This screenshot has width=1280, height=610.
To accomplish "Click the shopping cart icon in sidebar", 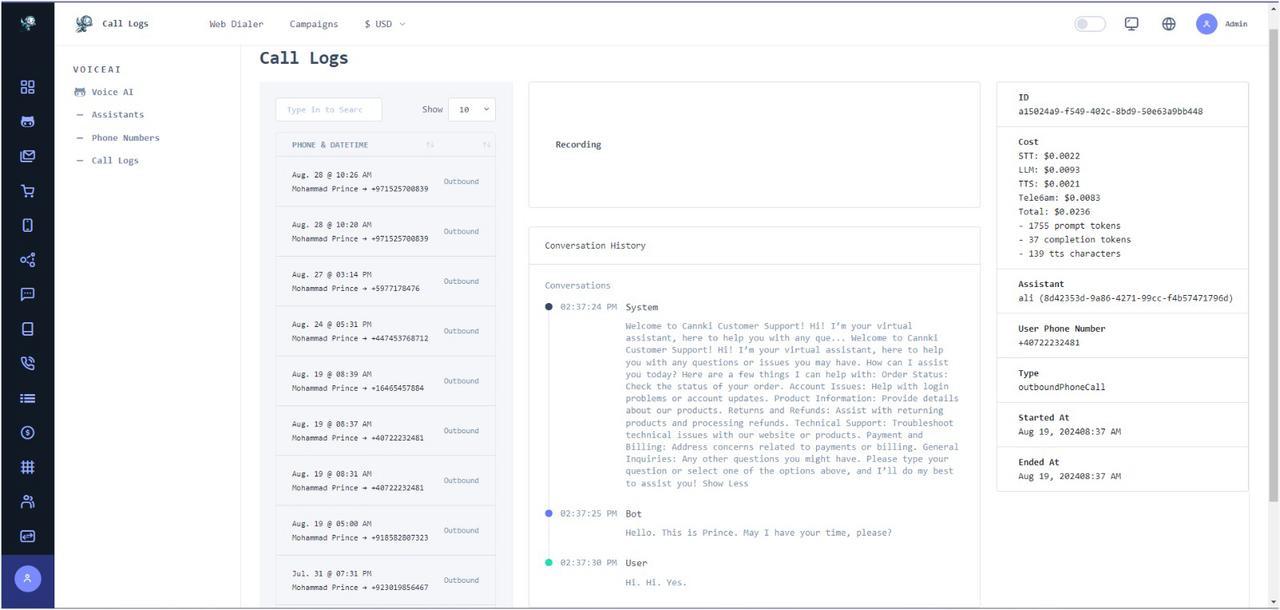I will coord(27,190).
